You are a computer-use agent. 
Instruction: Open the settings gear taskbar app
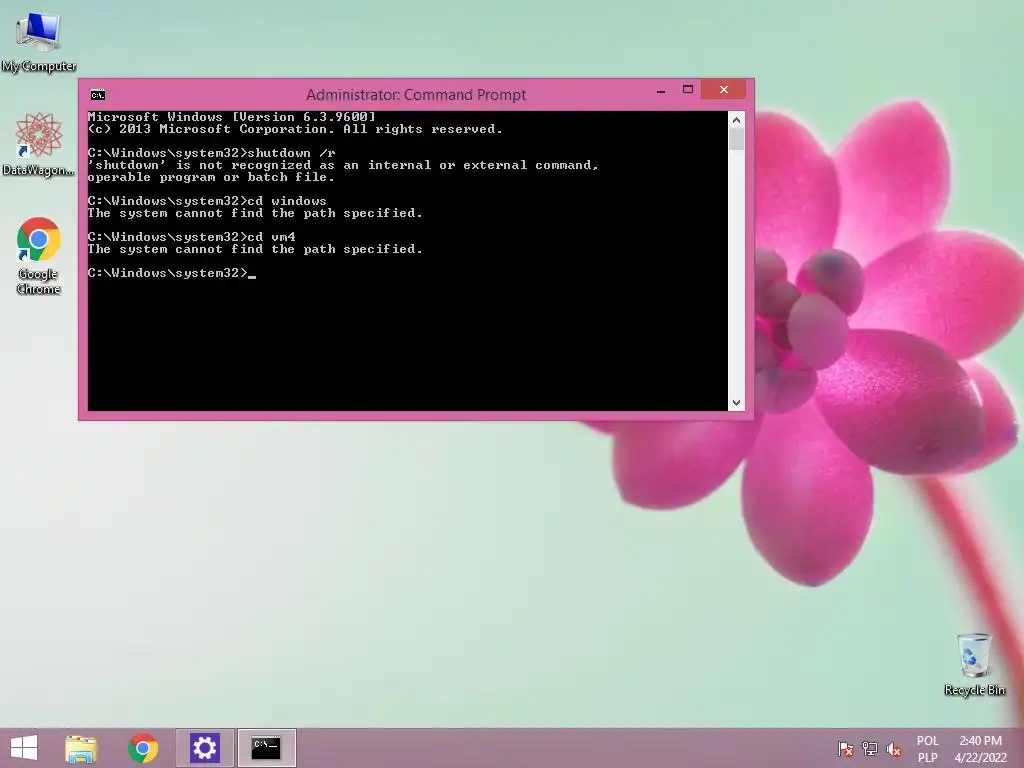coord(204,748)
